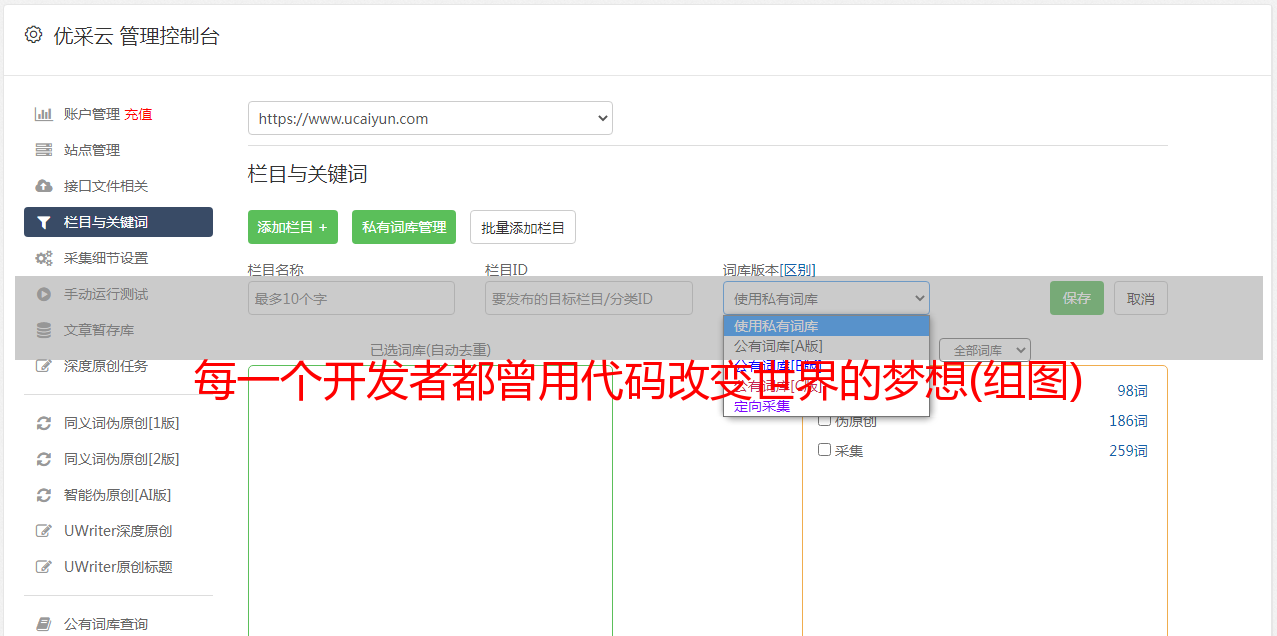This screenshot has height=636, width=1277.
Task: Open 私有词库管理
Action: click(404, 227)
